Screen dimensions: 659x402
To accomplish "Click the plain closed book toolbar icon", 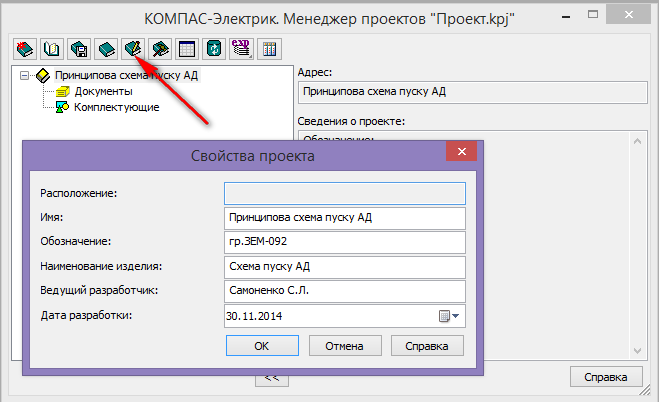I will click(106, 49).
